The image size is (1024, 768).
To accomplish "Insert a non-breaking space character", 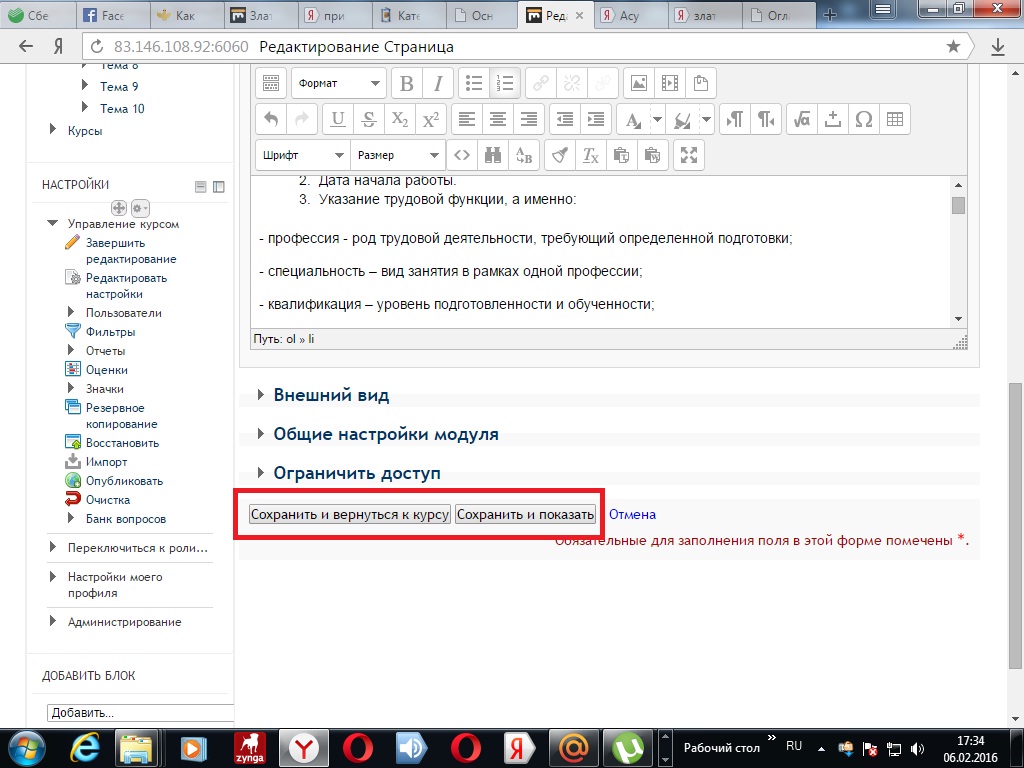I will point(833,119).
